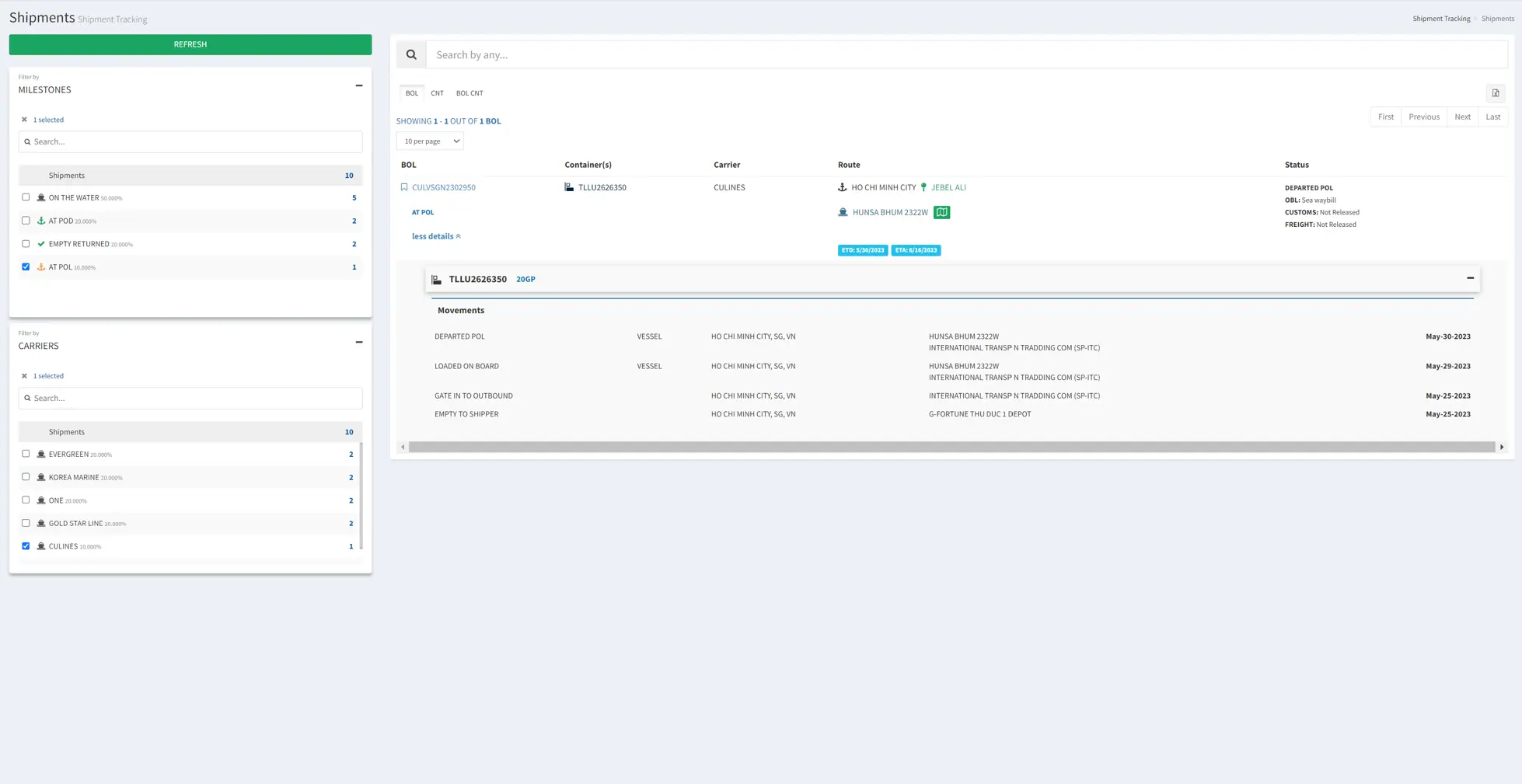Go to First page
Viewport: 1522px width, 784px height.
coord(1386,117)
